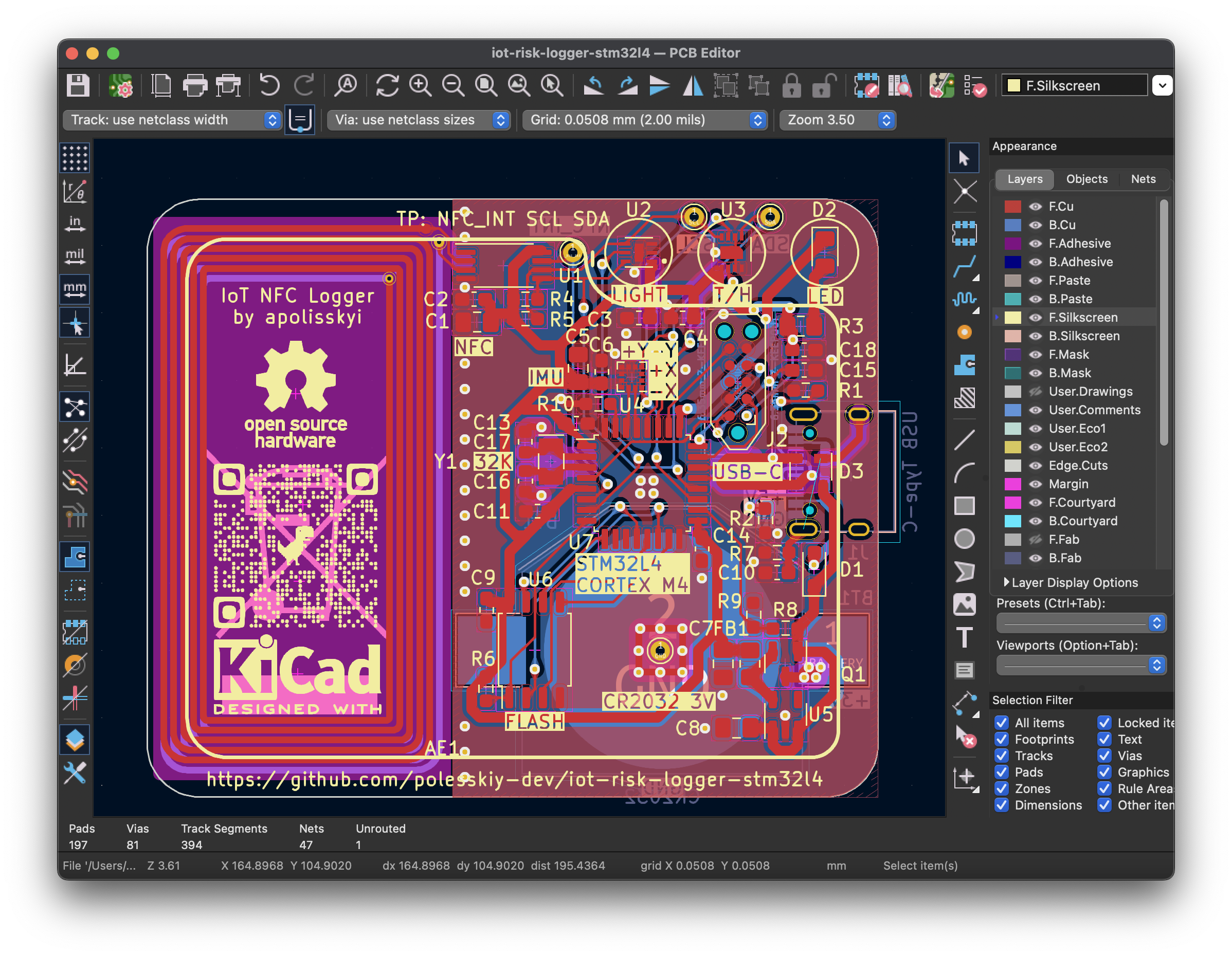Click the Print icon in toolbar
Viewport: 1232px width, 956px height.
194,86
